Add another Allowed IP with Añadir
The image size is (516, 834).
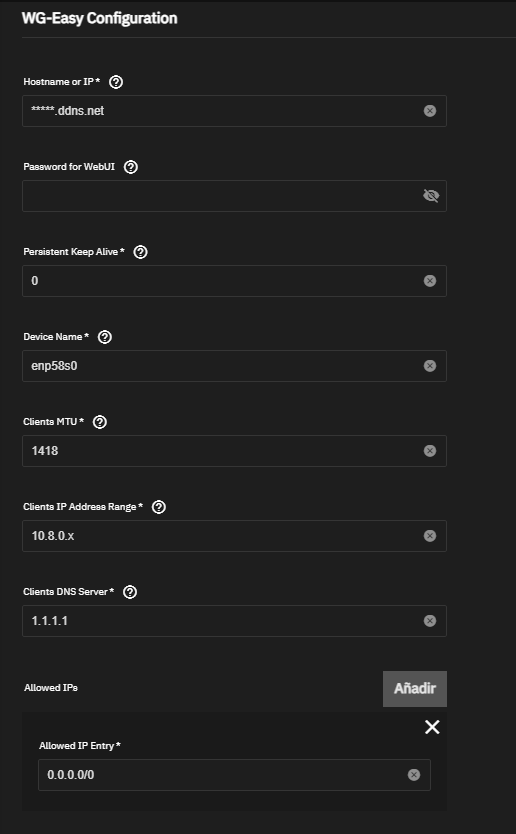click(x=415, y=689)
